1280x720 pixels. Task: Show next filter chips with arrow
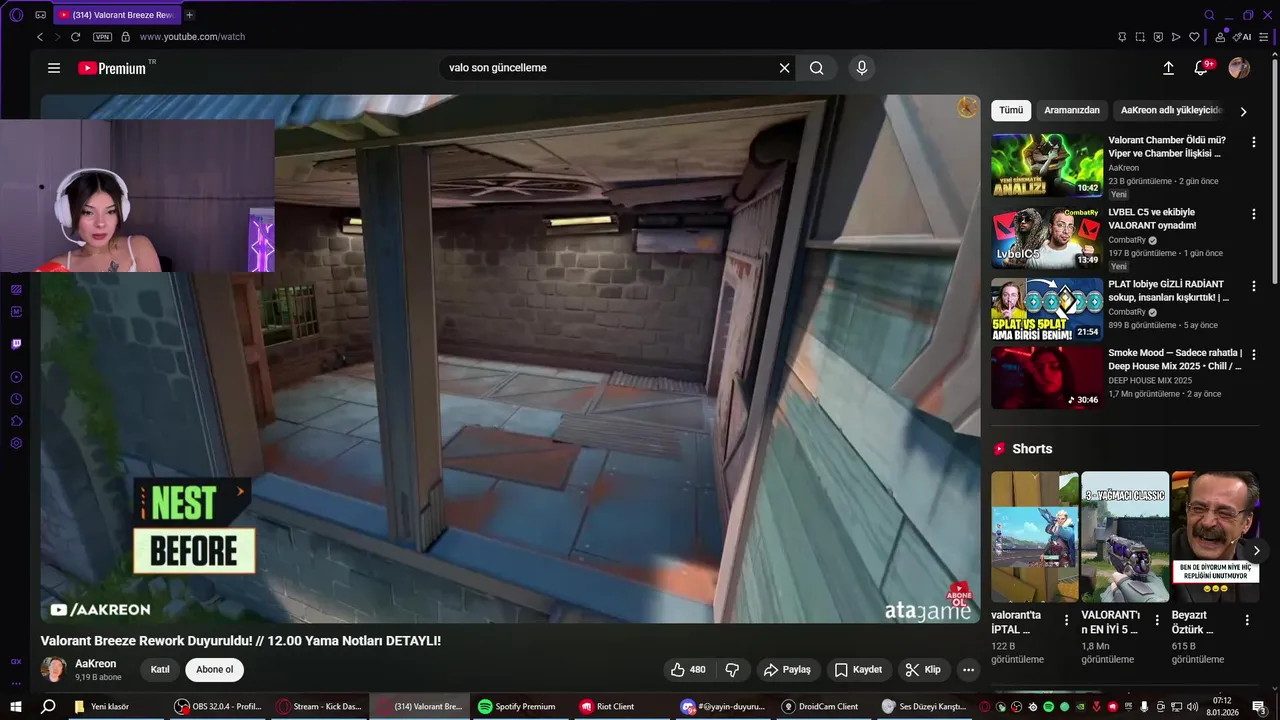pyautogui.click(x=1243, y=111)
